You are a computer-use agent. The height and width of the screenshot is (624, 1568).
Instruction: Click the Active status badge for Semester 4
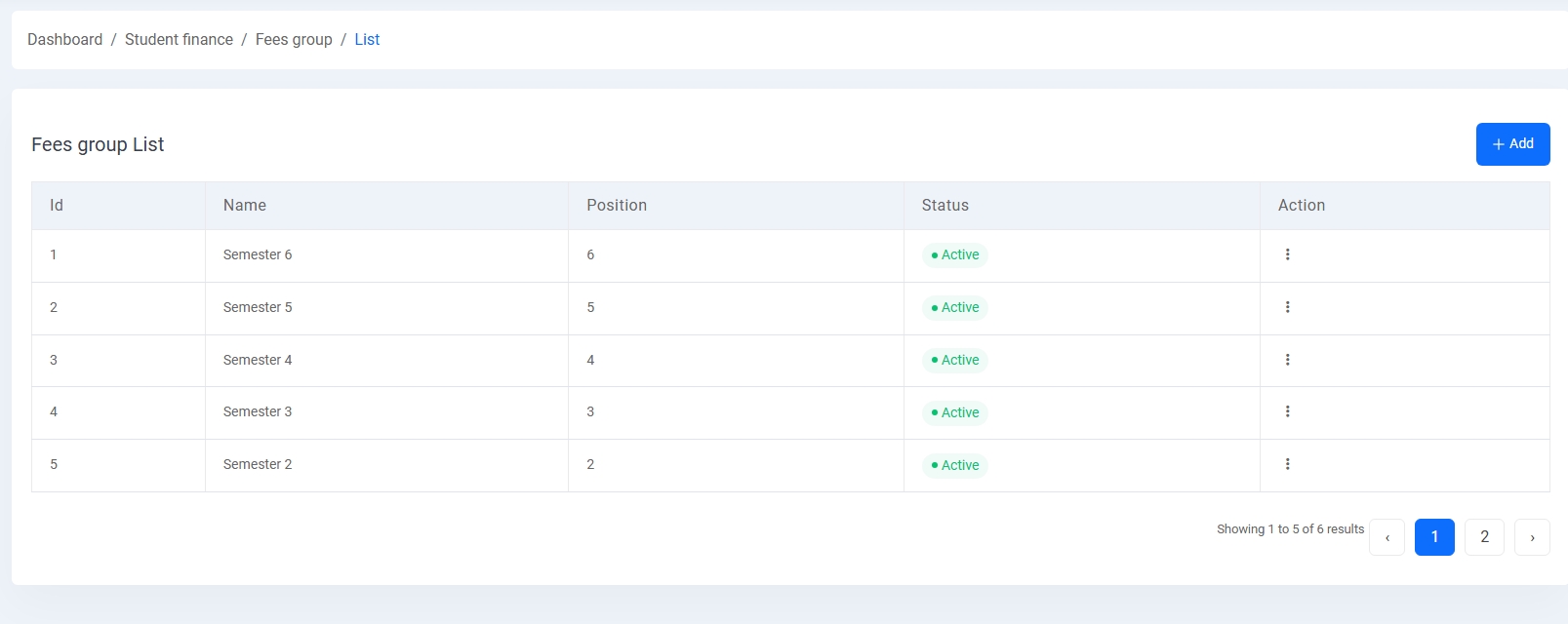(x=954, y=360)
